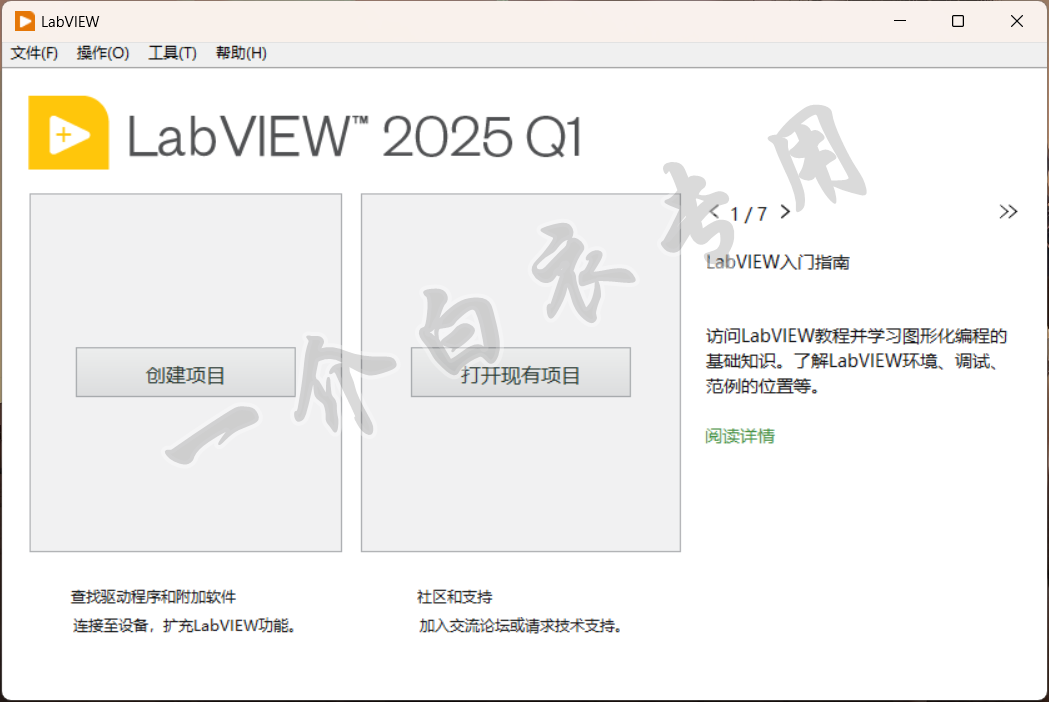Viewport: 1049px width, 702px height.
Task: Go to the next guide page arrow
Action: [x=785, y=213]
